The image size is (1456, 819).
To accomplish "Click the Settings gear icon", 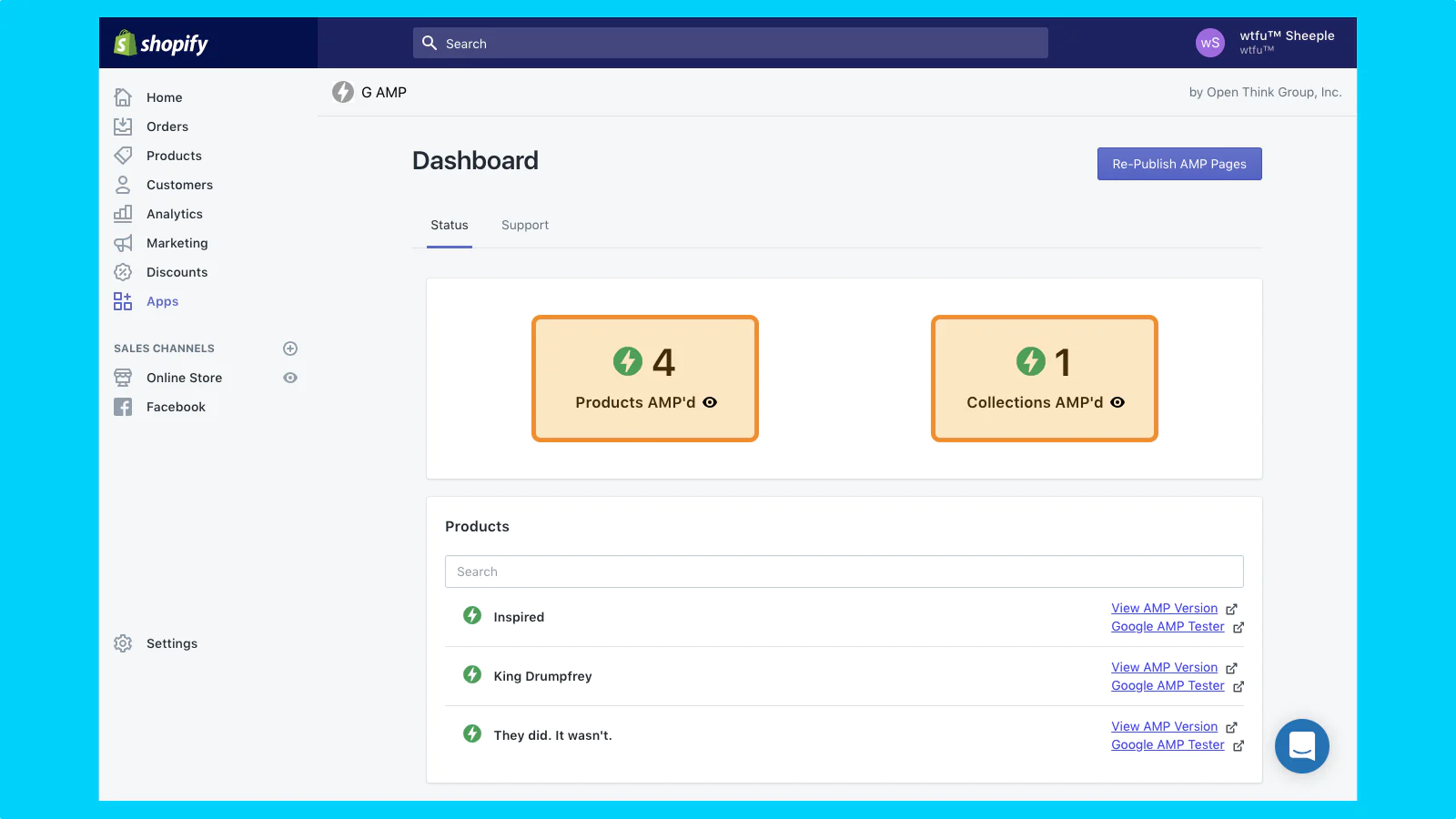I will coord(123,643).
